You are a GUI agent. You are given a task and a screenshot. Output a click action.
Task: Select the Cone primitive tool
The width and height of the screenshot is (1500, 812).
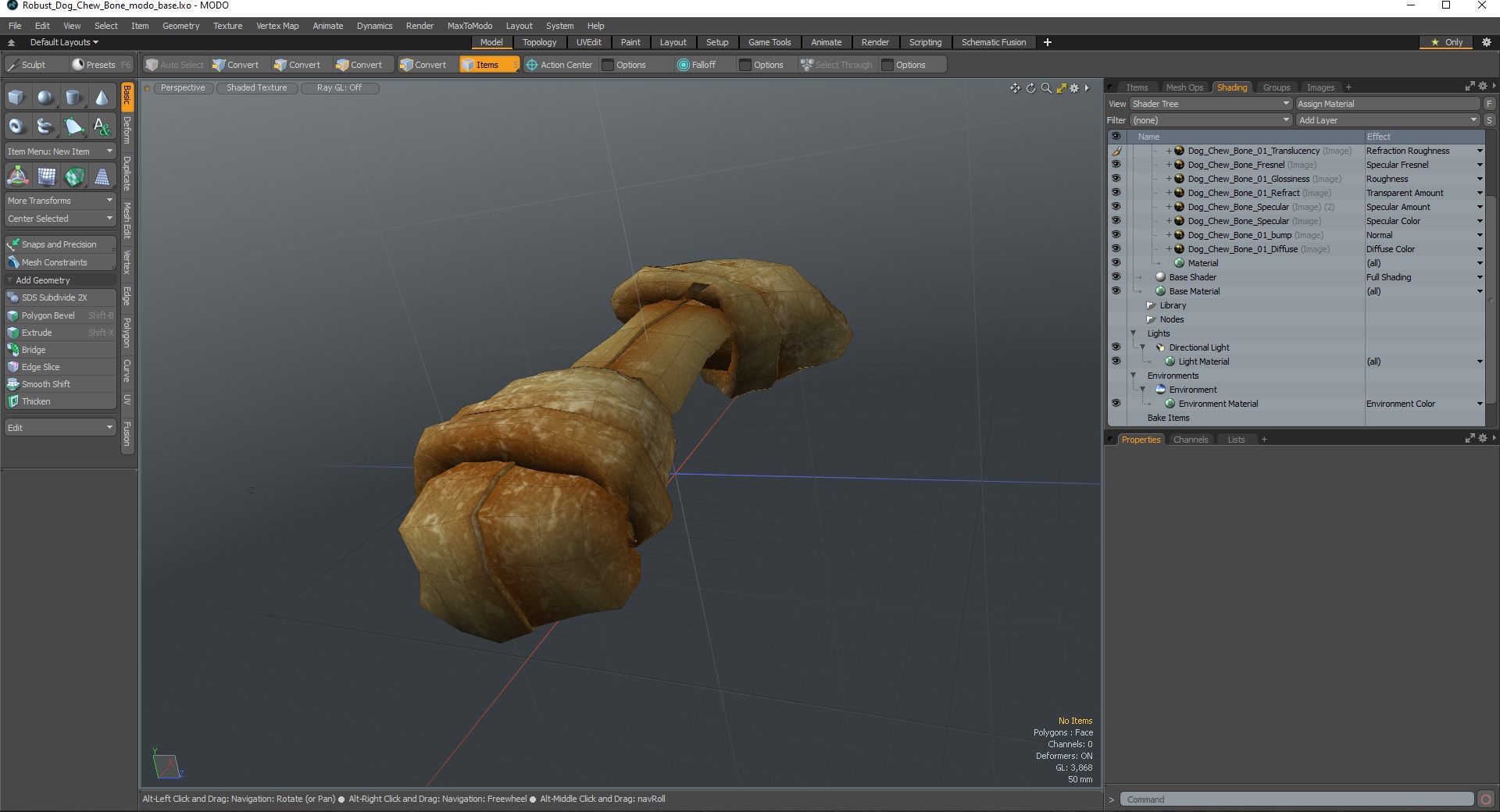click(102, 98)
